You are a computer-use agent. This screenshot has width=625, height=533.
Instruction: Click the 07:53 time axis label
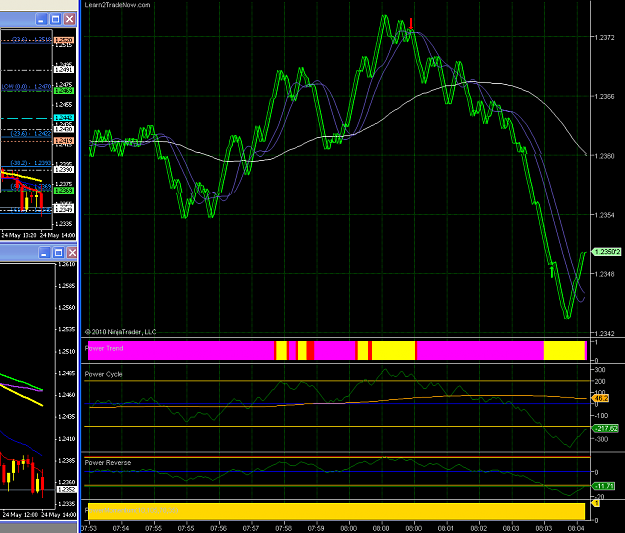click(88, 529)
